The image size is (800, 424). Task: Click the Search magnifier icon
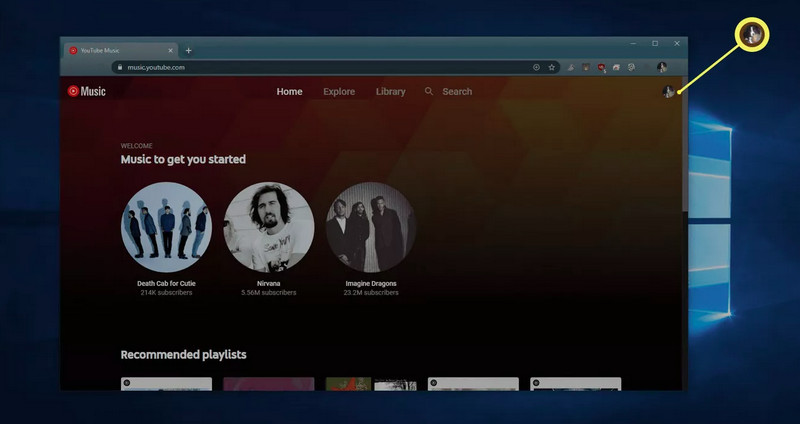pos(429,91)
